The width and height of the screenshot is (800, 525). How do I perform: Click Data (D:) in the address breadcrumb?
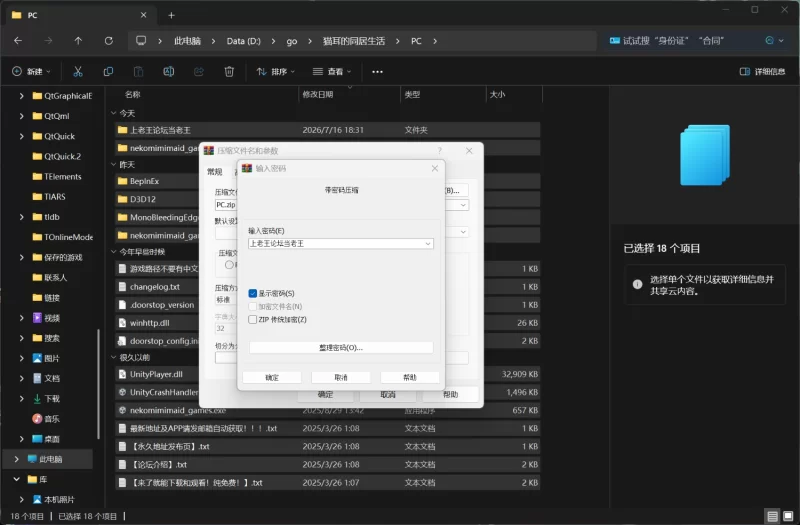[x=243, y=41]
